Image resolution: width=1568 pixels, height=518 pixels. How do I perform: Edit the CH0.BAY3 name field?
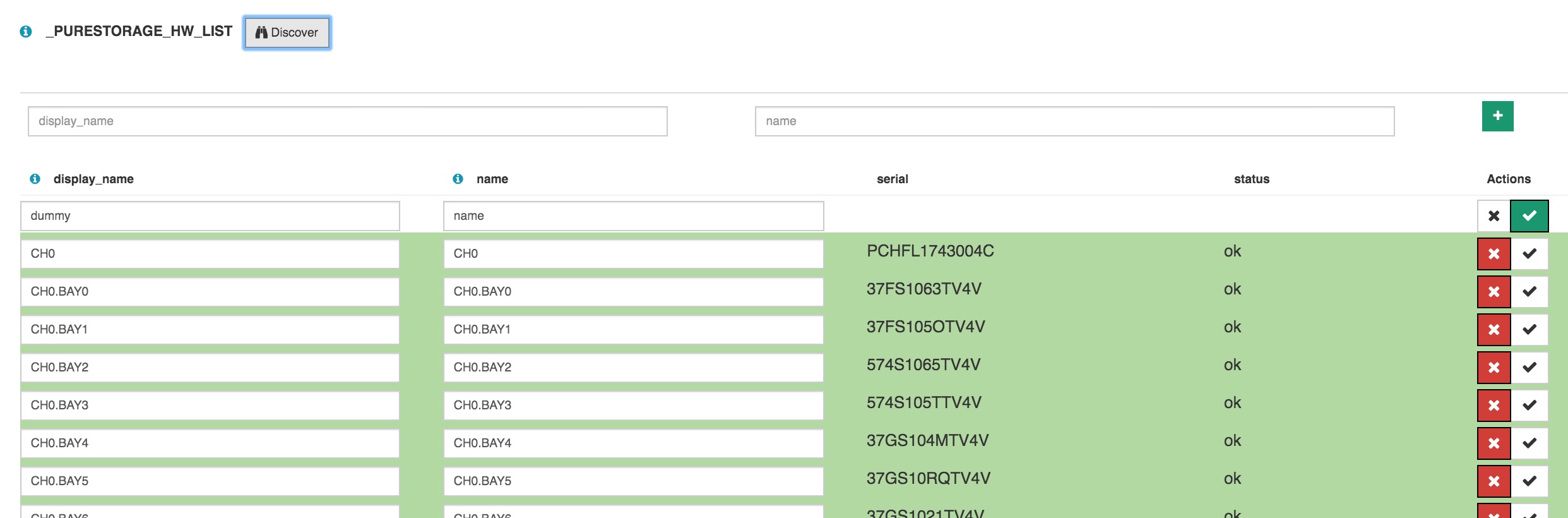[x=634, y=406]
